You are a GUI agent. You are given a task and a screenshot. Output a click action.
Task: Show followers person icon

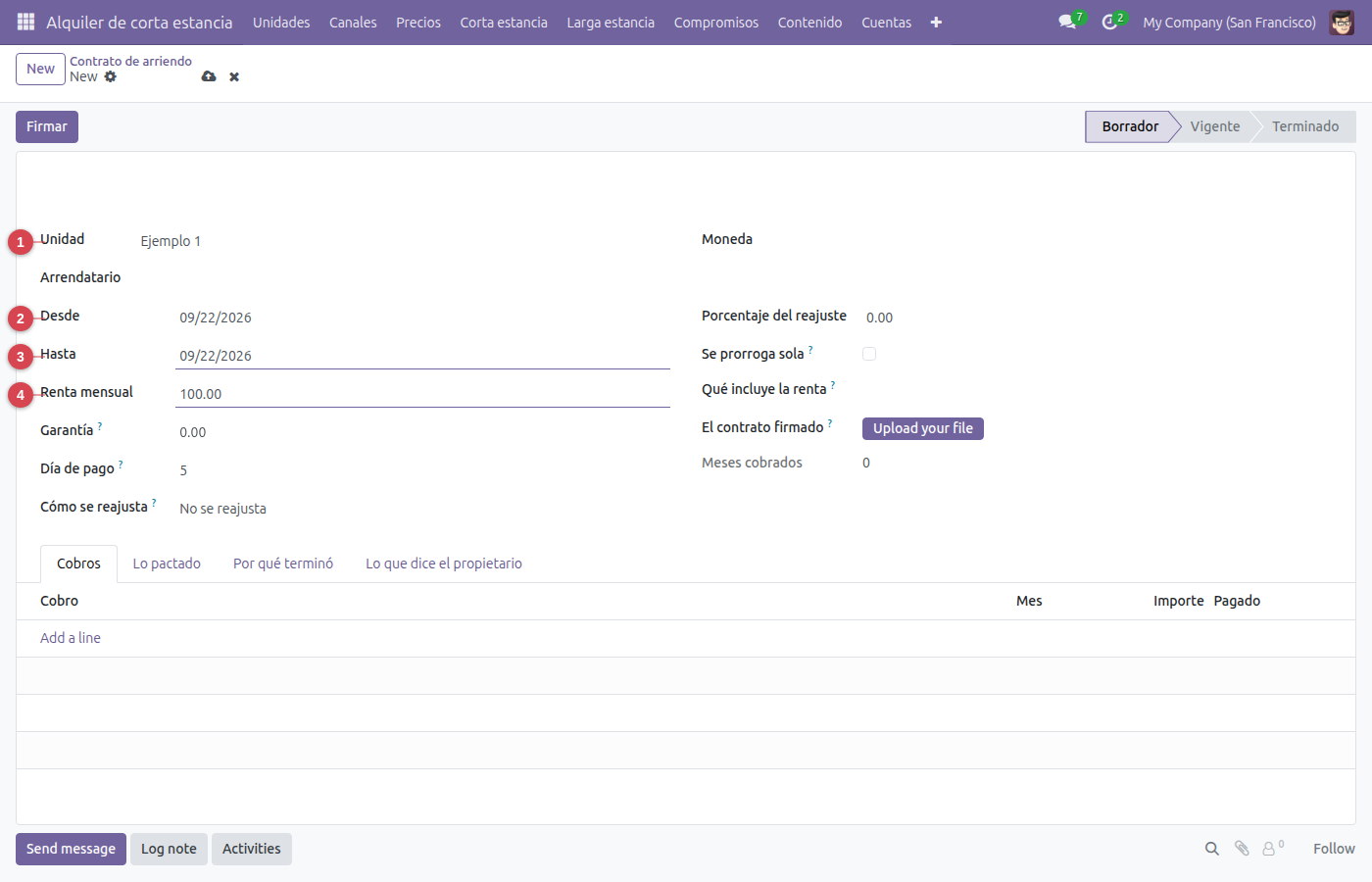(x=1270, y=849)
